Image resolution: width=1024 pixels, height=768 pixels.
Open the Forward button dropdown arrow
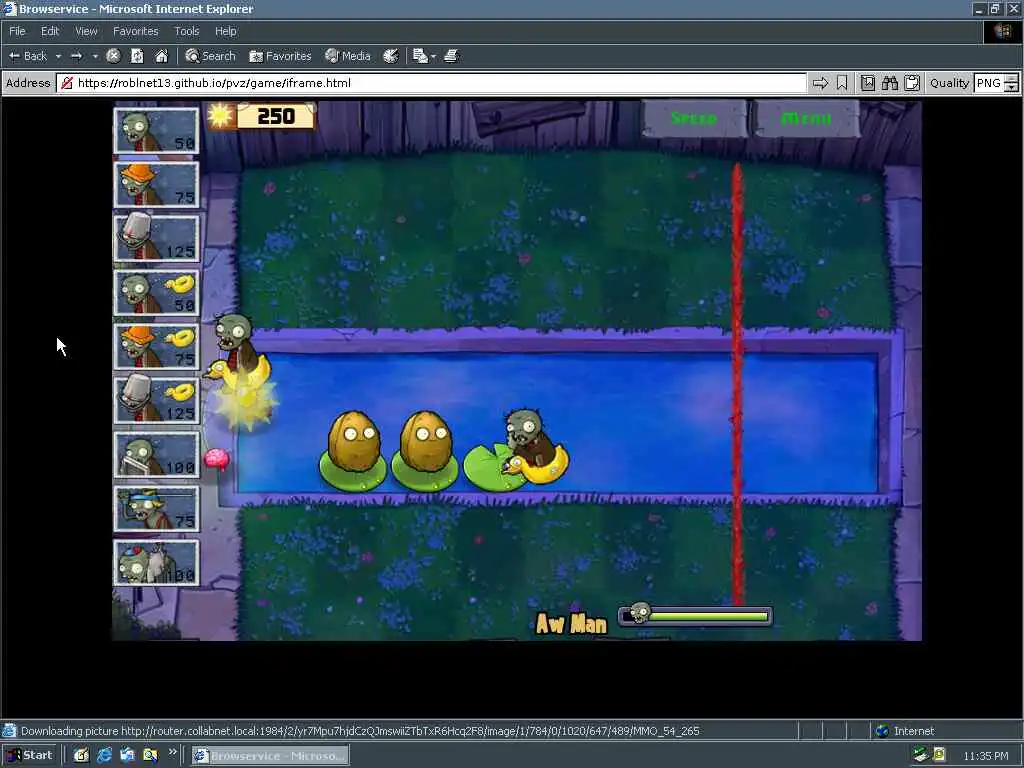(95, 57)
